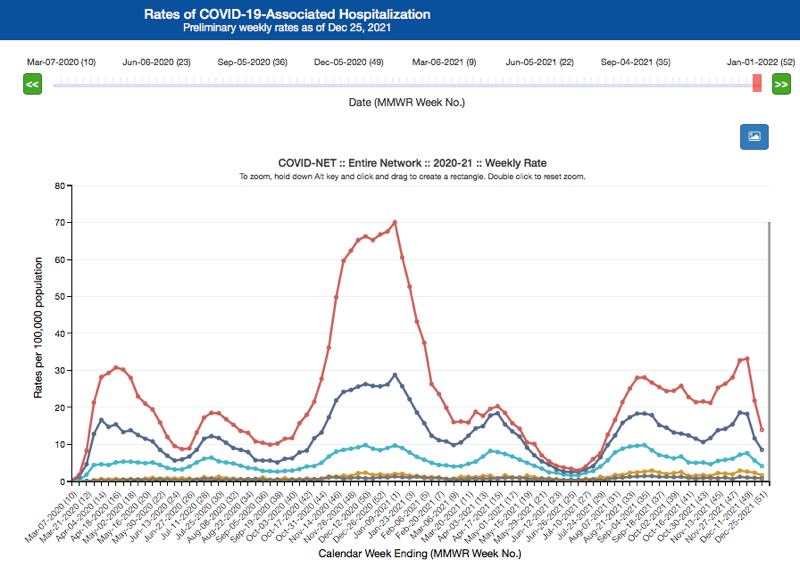
Task: Select Jun-05-2021 (22) label on date slider
Action: (x=540, y=62)
